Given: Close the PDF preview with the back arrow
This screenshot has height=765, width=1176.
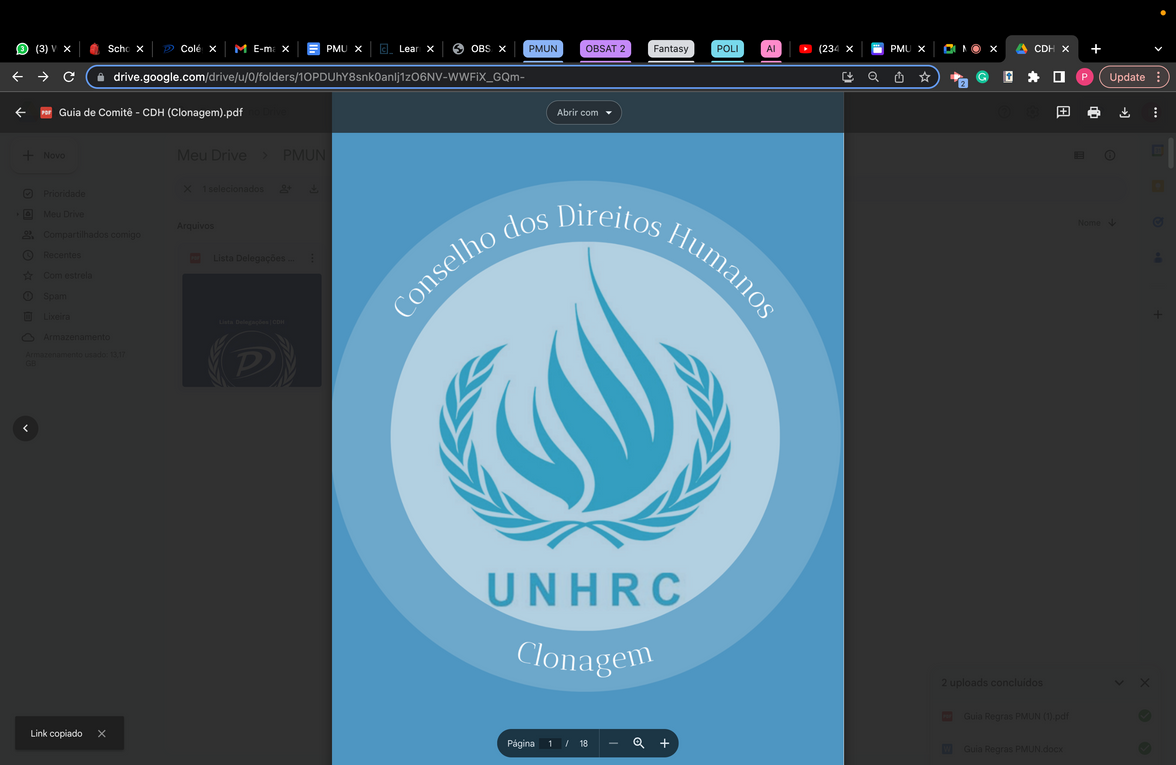Looking at the screenshot, I should click(20, 112).
